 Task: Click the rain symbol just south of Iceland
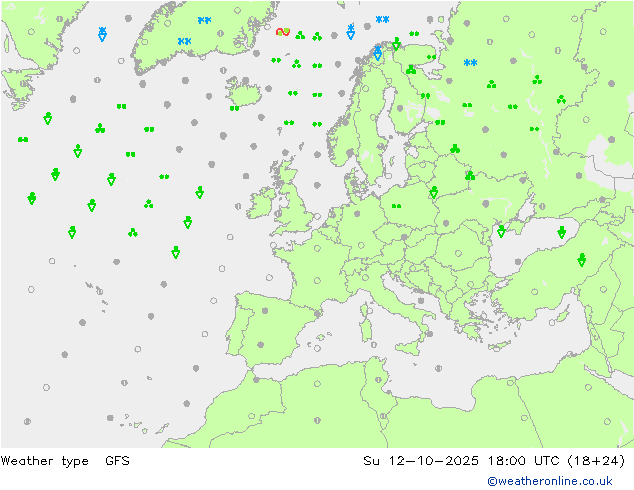pos(235,108)
